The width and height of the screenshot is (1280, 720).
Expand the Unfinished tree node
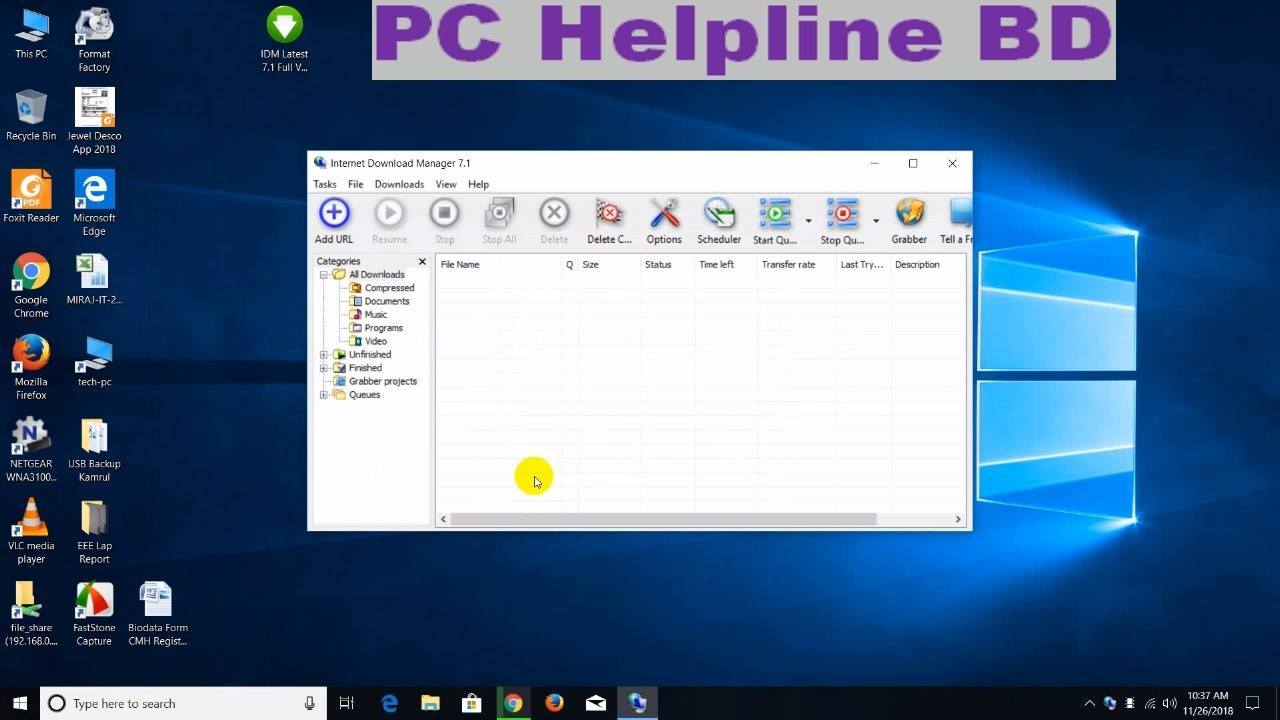[324, 355]
